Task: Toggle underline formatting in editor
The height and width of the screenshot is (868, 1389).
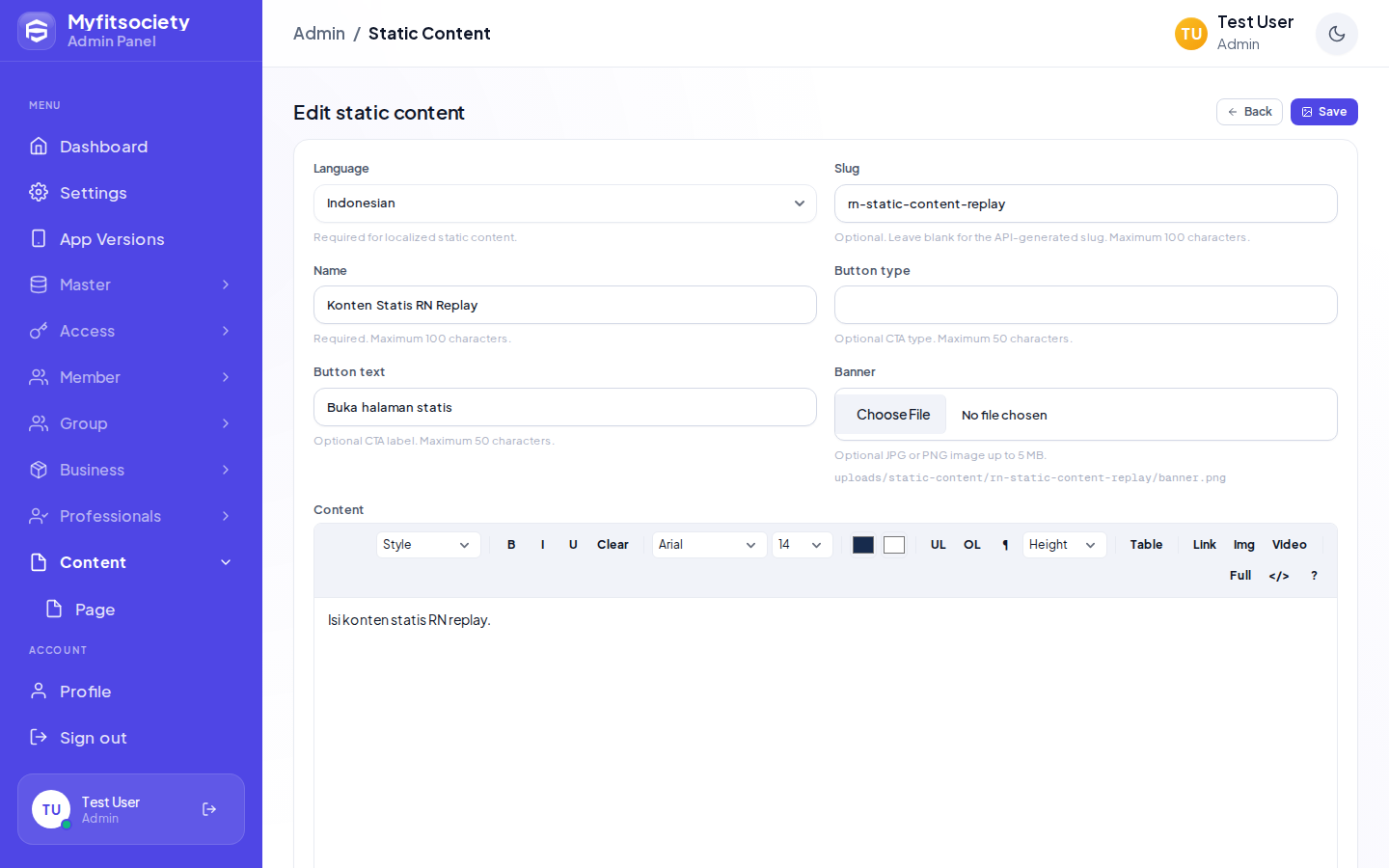Action: point(573,545)
